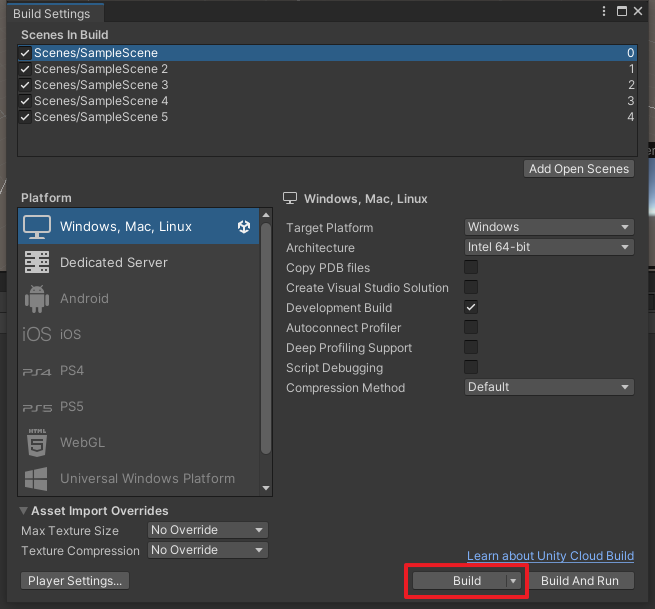Uncheck Scenes/SampleScene 3 checkbox
Image resolution: width=655 pixels, height=609 pixels.
pos(25,85)
